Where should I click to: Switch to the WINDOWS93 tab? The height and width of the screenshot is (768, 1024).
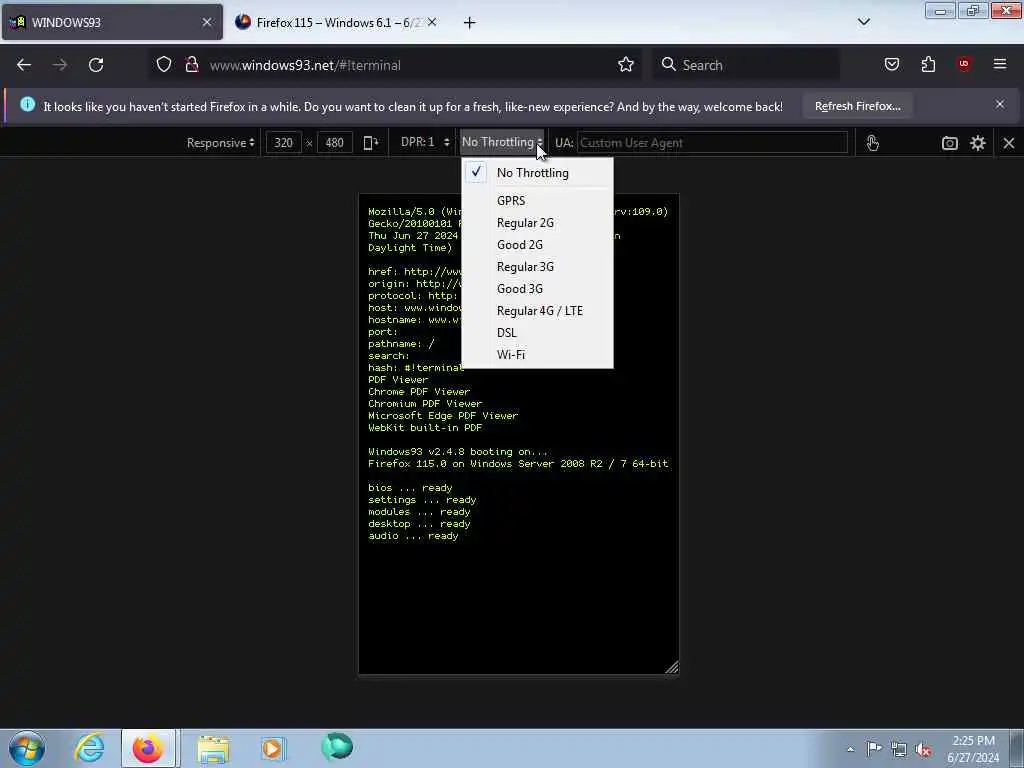point(112,22)
